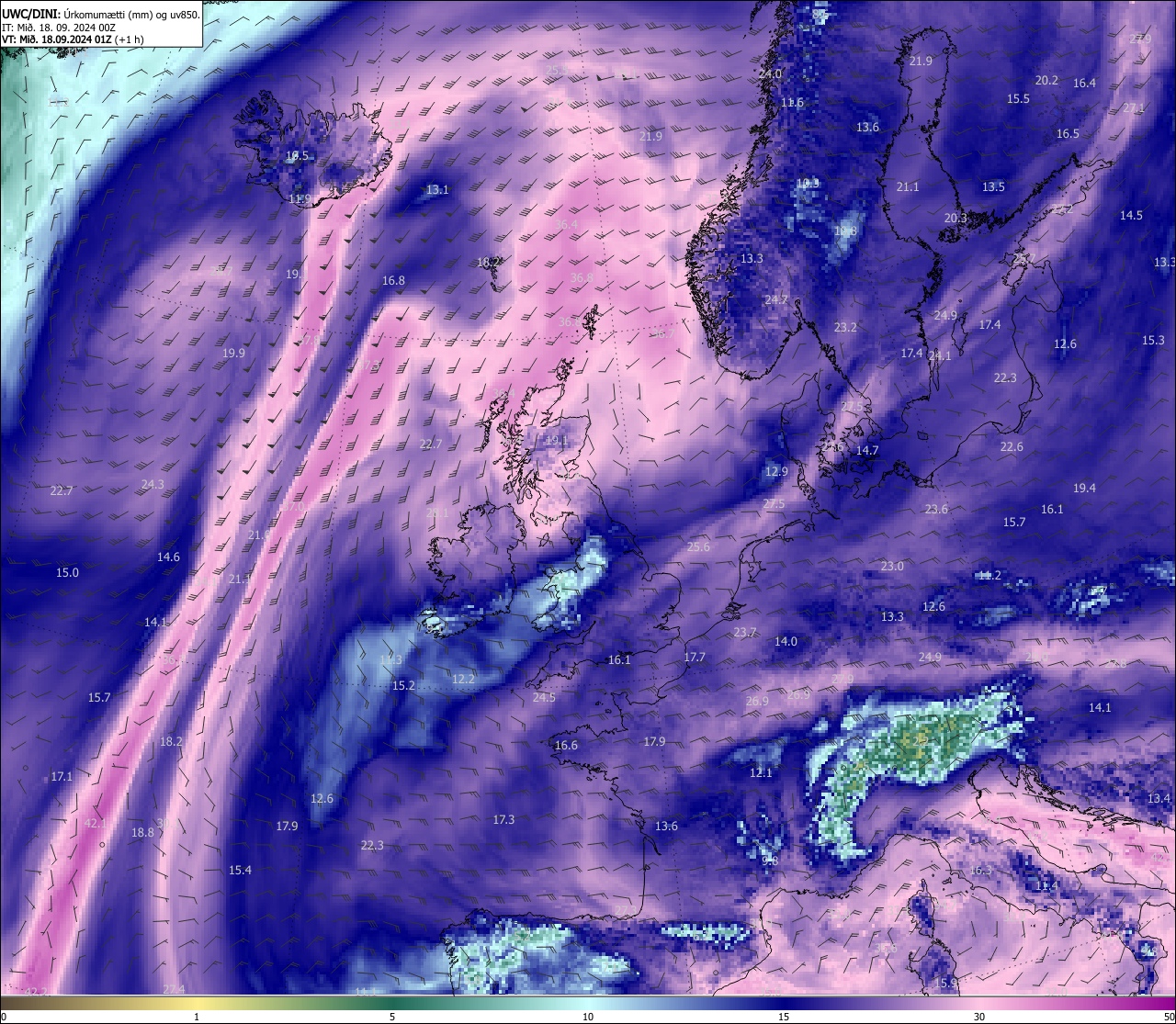The image size is (1176, 1024).
Task: Select the 16.5 value label
Action: [x=1068, y=134]
